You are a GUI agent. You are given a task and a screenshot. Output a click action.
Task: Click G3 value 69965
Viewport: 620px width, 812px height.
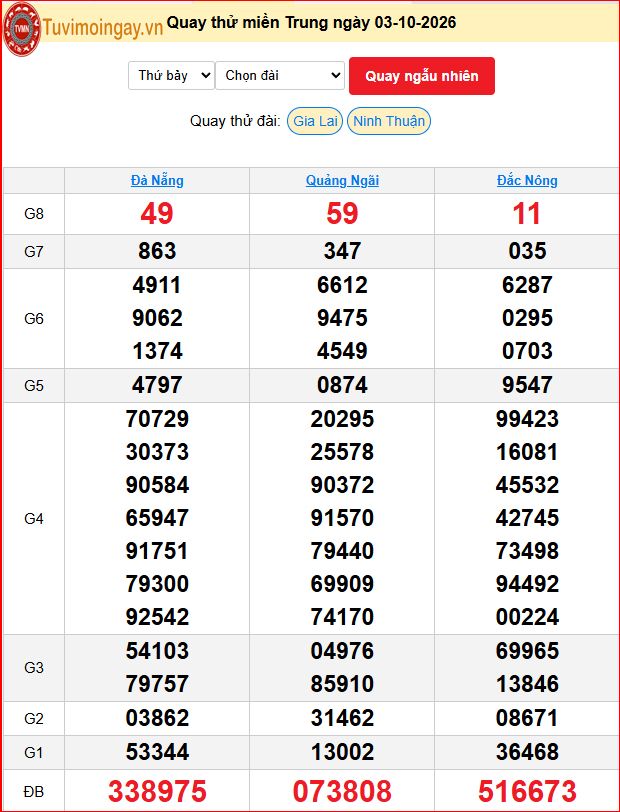point(527,651)
